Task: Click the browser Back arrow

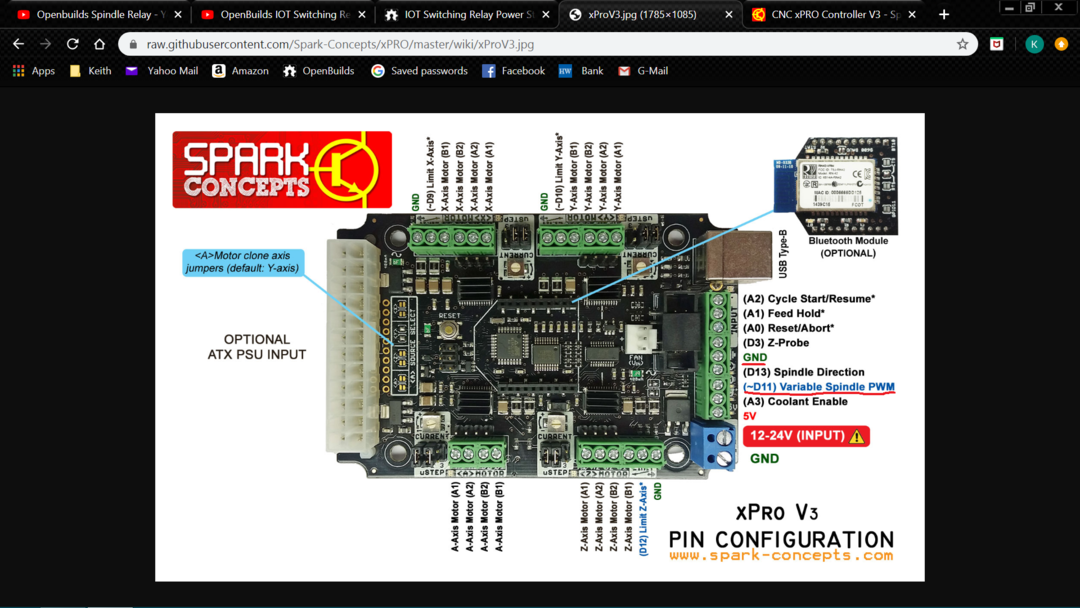Action: [18, 44]
